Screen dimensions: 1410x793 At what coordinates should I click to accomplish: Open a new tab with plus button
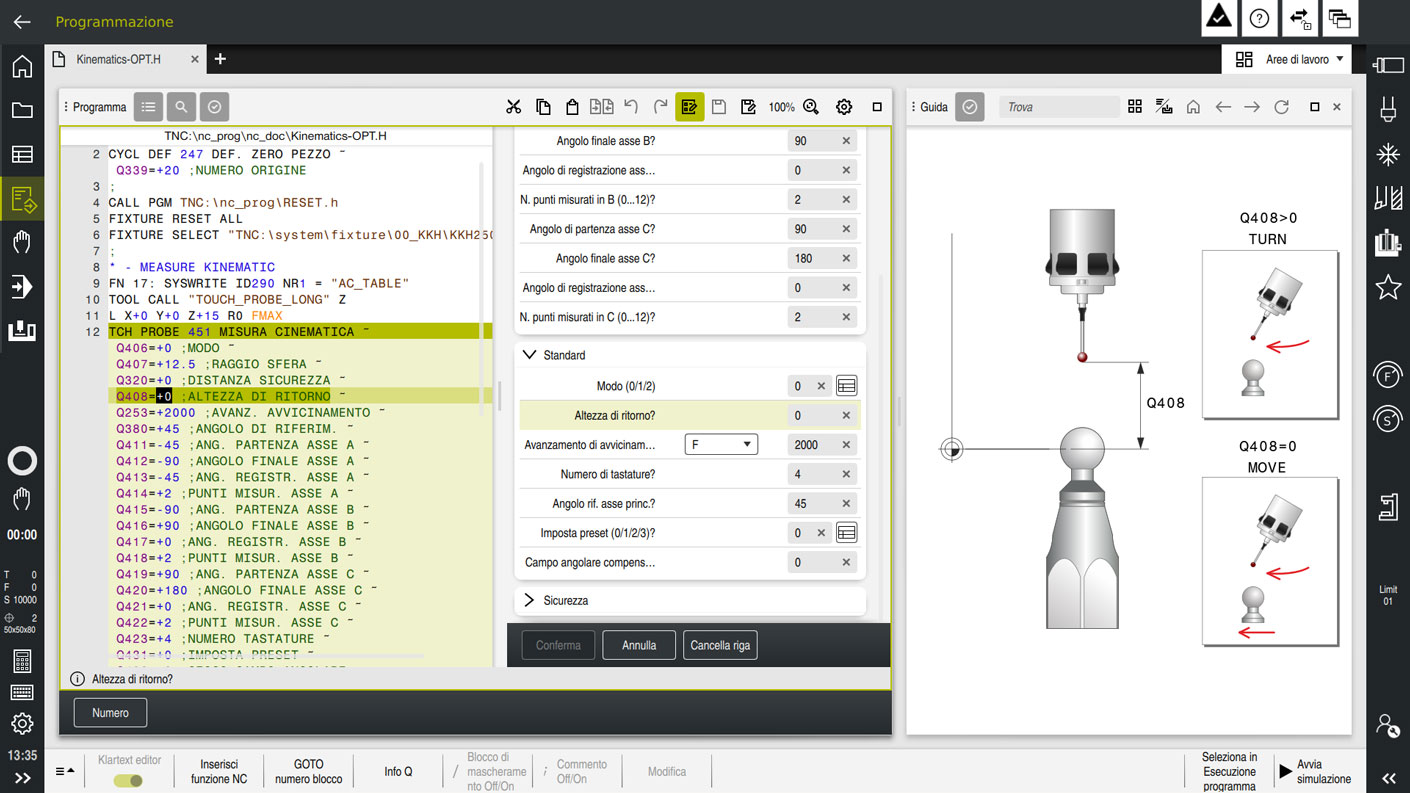pos(220,59)
